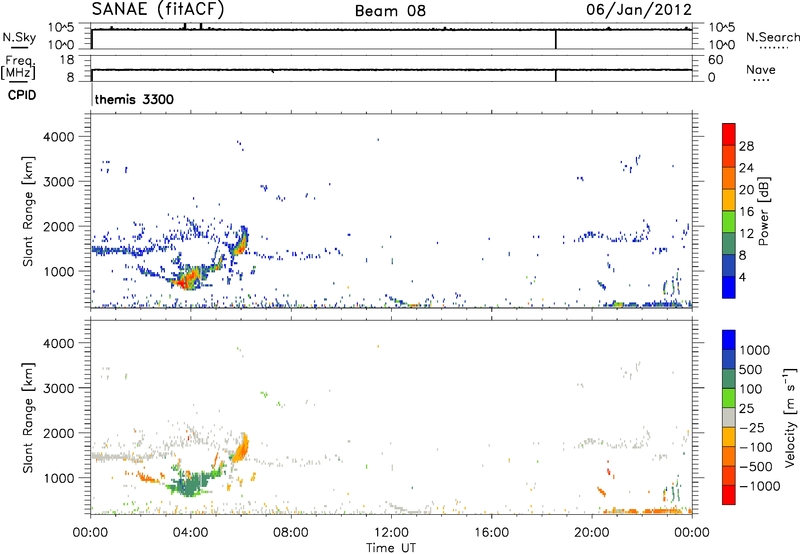Pick the Power colorbar segment between 8 and 12
Viewport: 800px width, 554px height.
click(x=729, y=243)
